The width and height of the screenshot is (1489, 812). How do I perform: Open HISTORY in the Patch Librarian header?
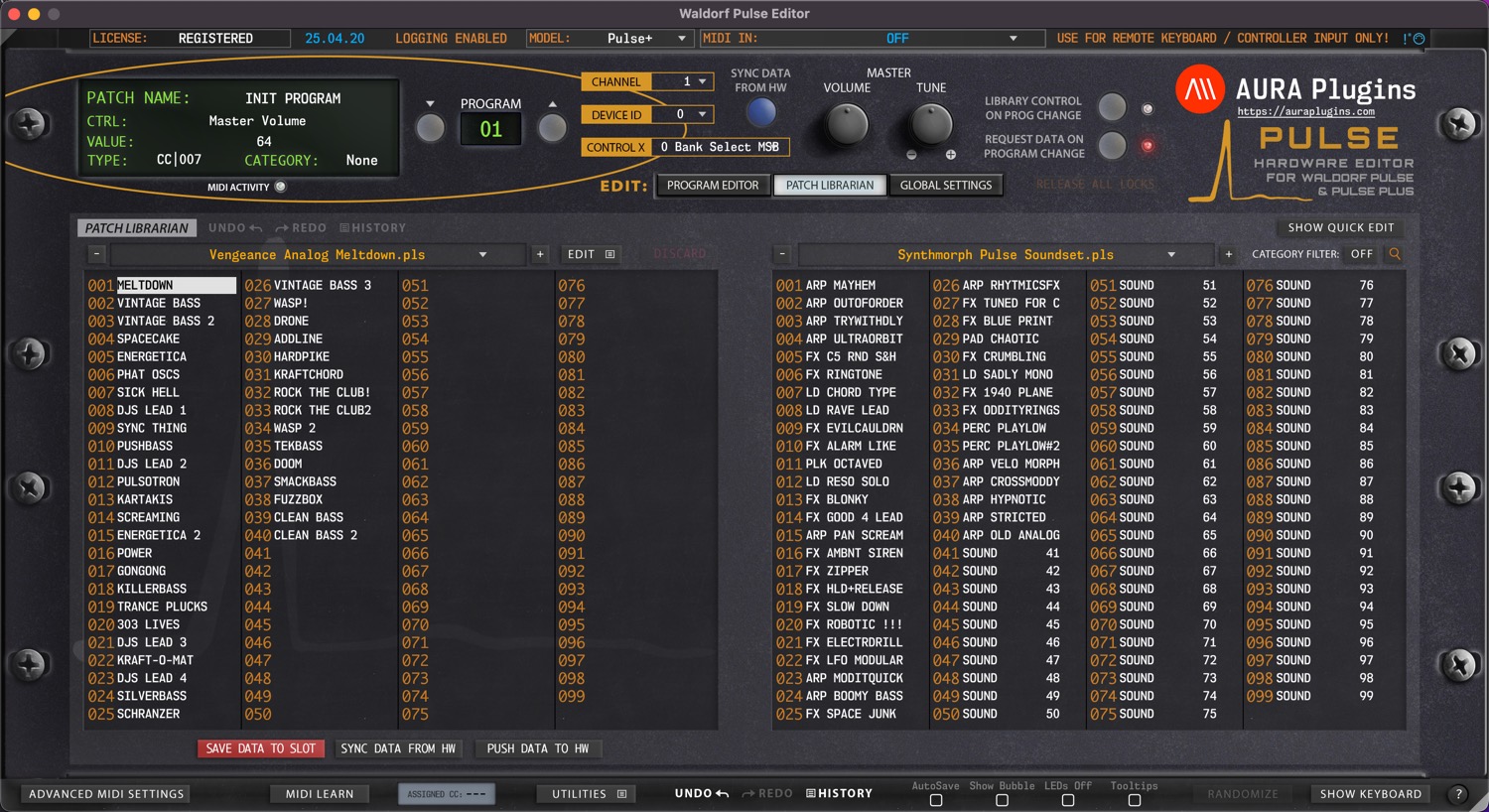(372, 228)
